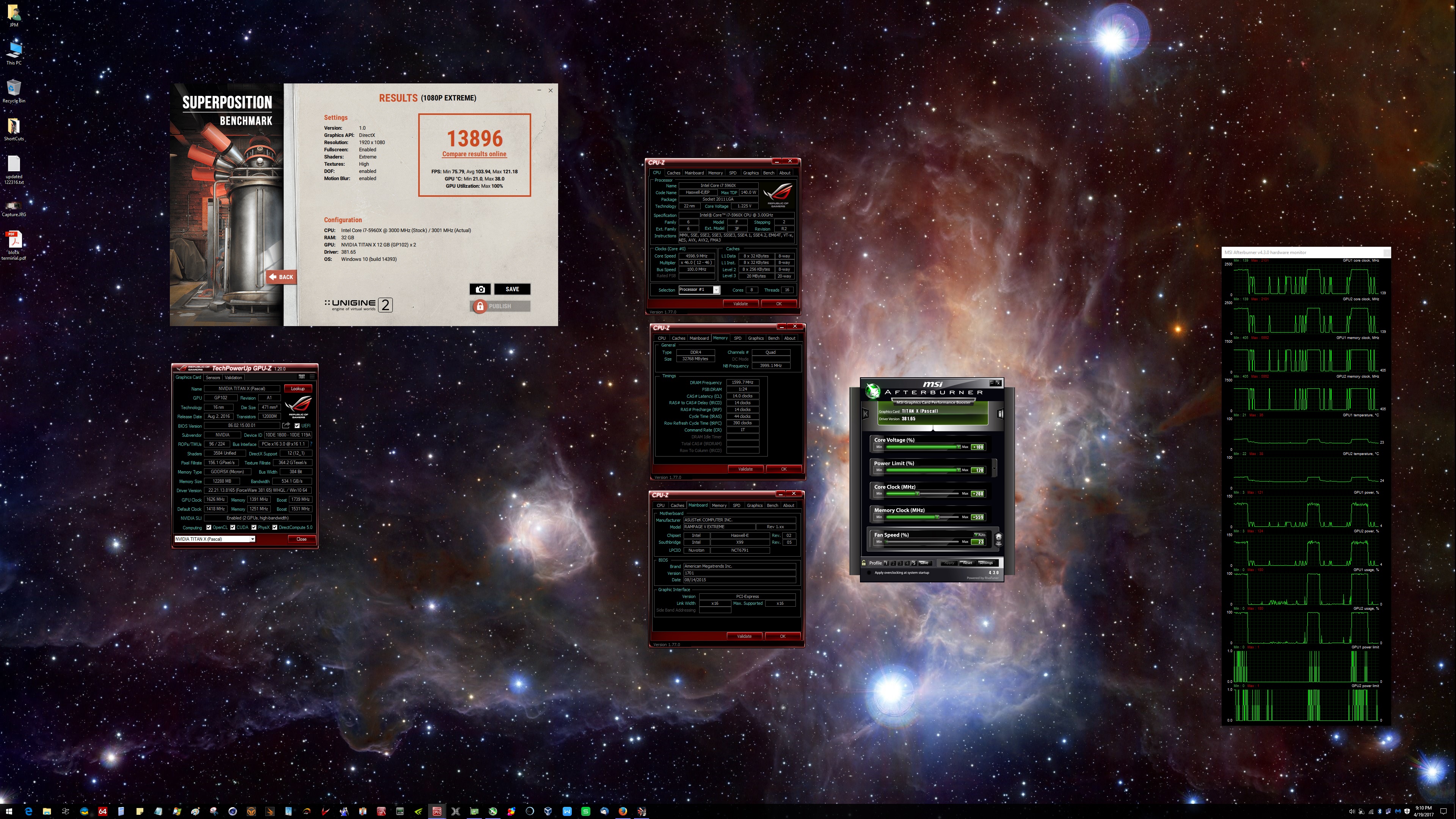Open Paint palette icon in taskbar

[195, 812]
